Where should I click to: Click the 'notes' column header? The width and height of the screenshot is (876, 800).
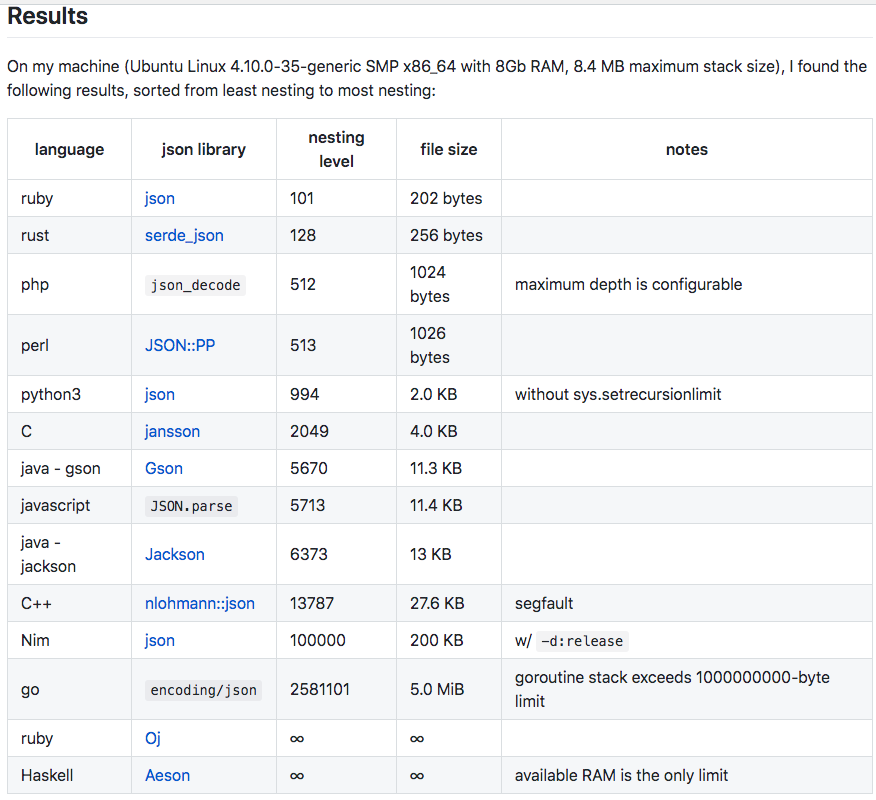(x=687, y=150)
